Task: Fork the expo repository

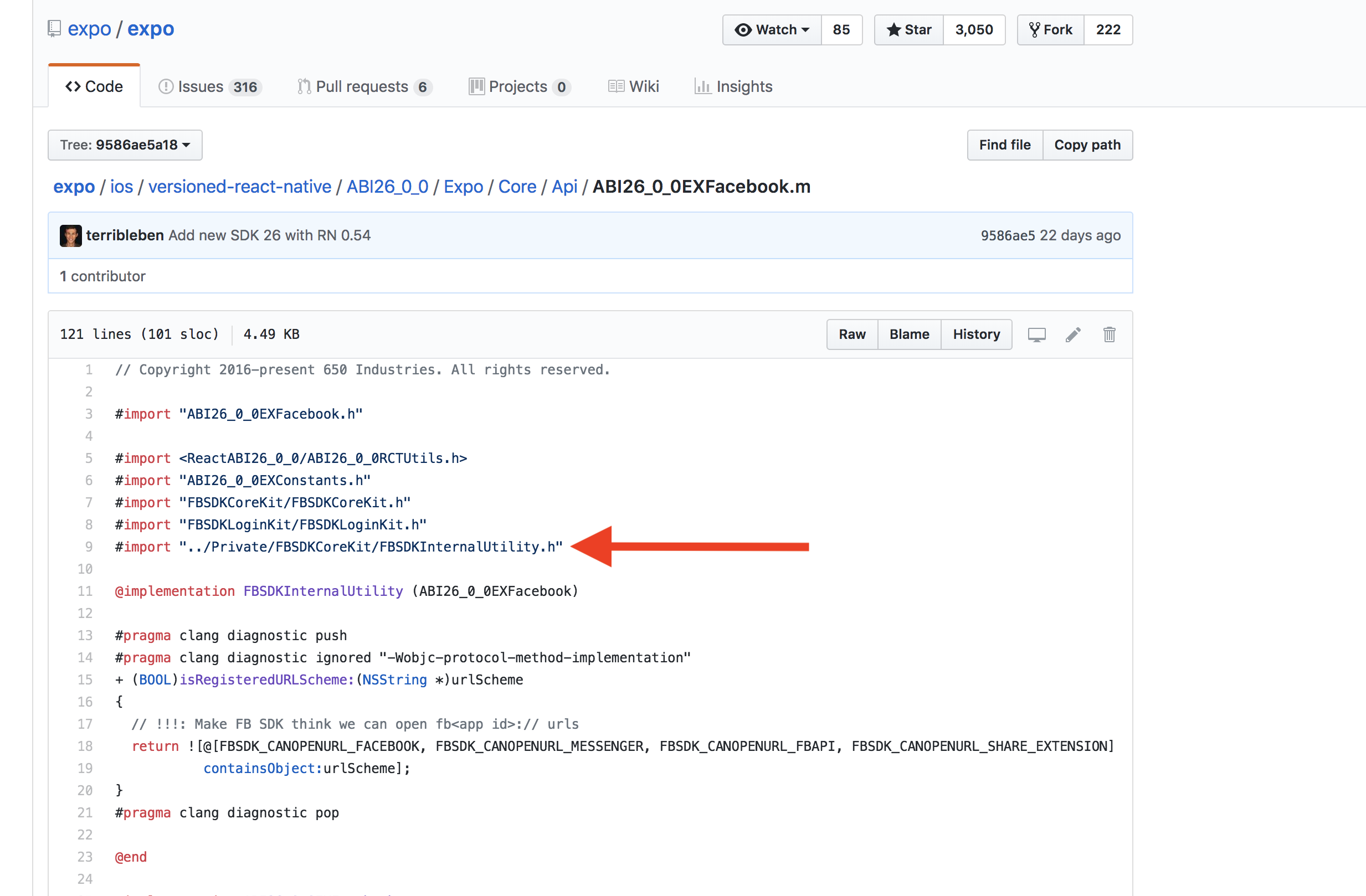Action: point(1050,30)
